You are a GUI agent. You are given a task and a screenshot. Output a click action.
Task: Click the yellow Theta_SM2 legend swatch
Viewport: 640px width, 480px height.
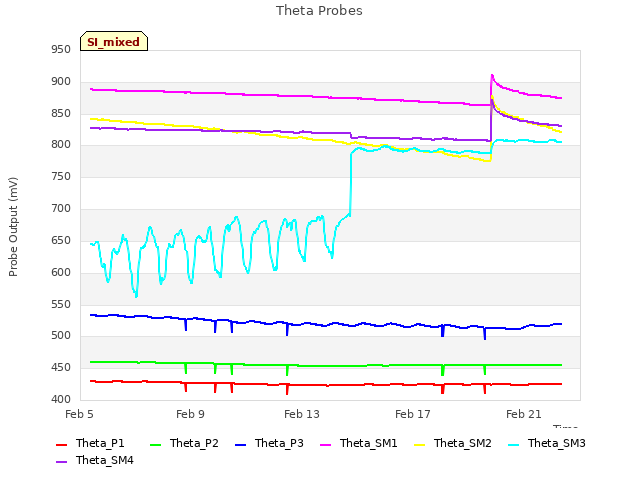click(420, 444)
